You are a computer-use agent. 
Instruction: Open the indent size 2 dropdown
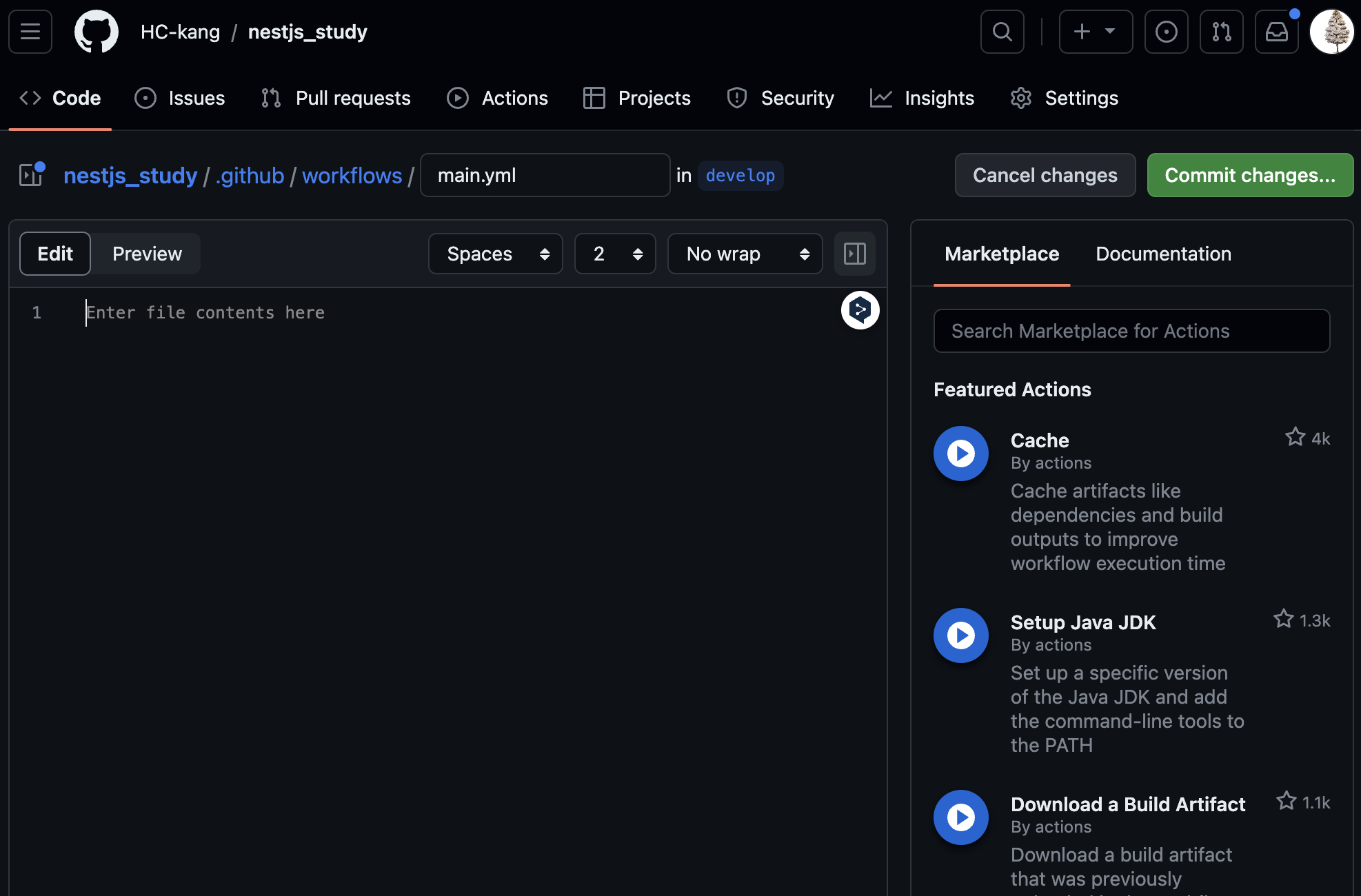[x=615, y=254]
